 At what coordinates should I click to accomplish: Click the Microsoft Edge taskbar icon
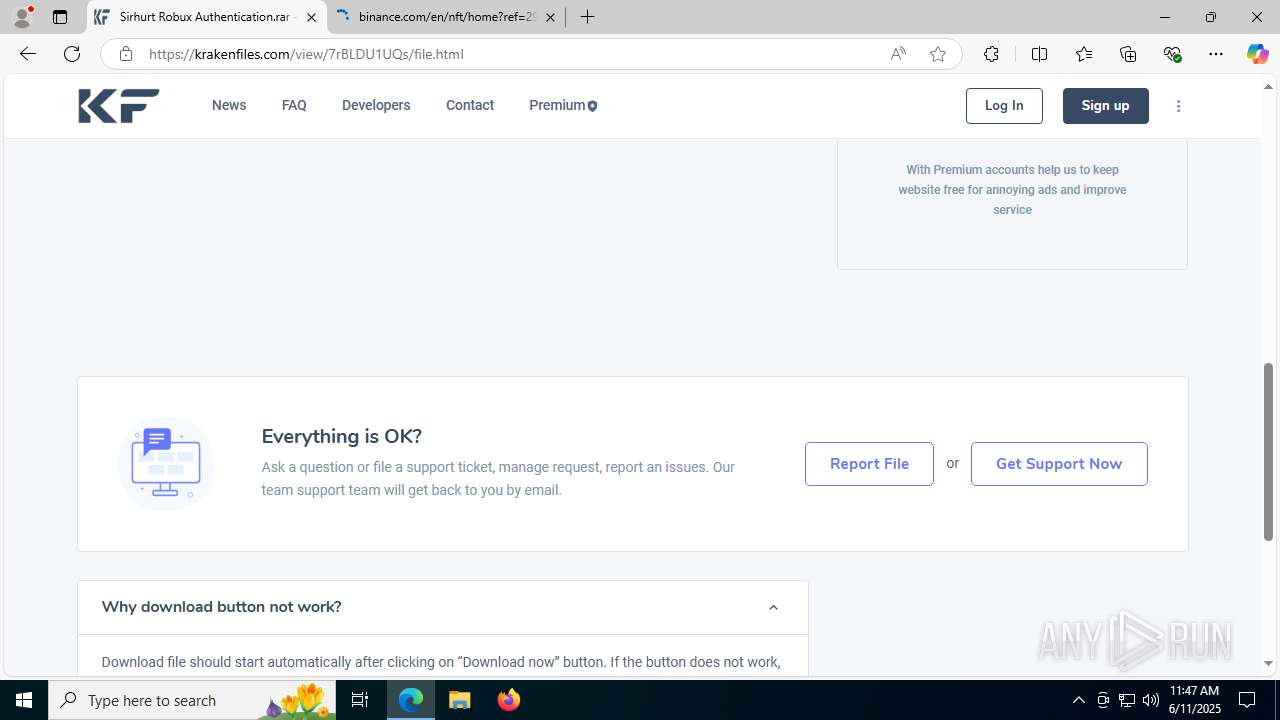[x=411, y=700]
